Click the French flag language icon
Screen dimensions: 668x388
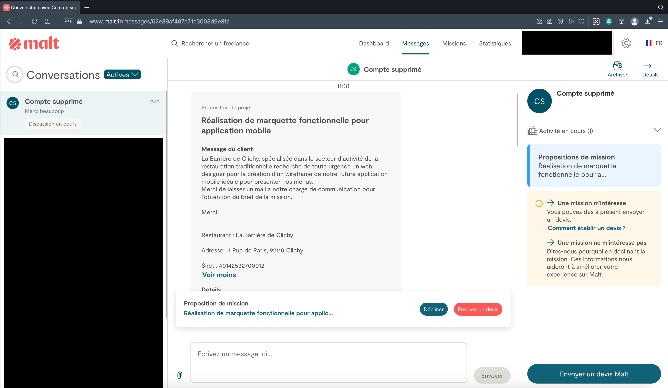click(x=648, y=43)
